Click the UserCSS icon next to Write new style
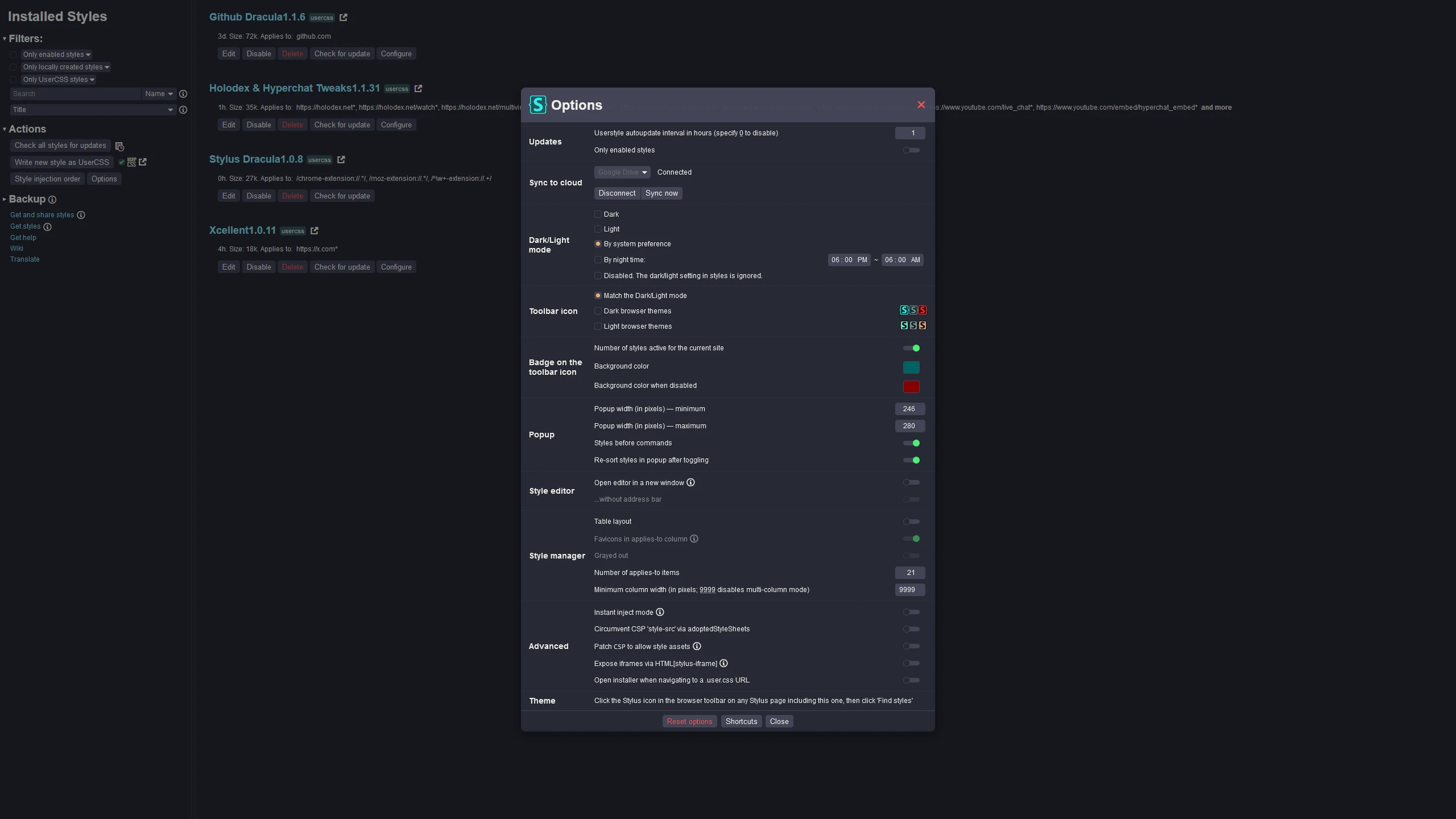 click(x=131, y=163)
